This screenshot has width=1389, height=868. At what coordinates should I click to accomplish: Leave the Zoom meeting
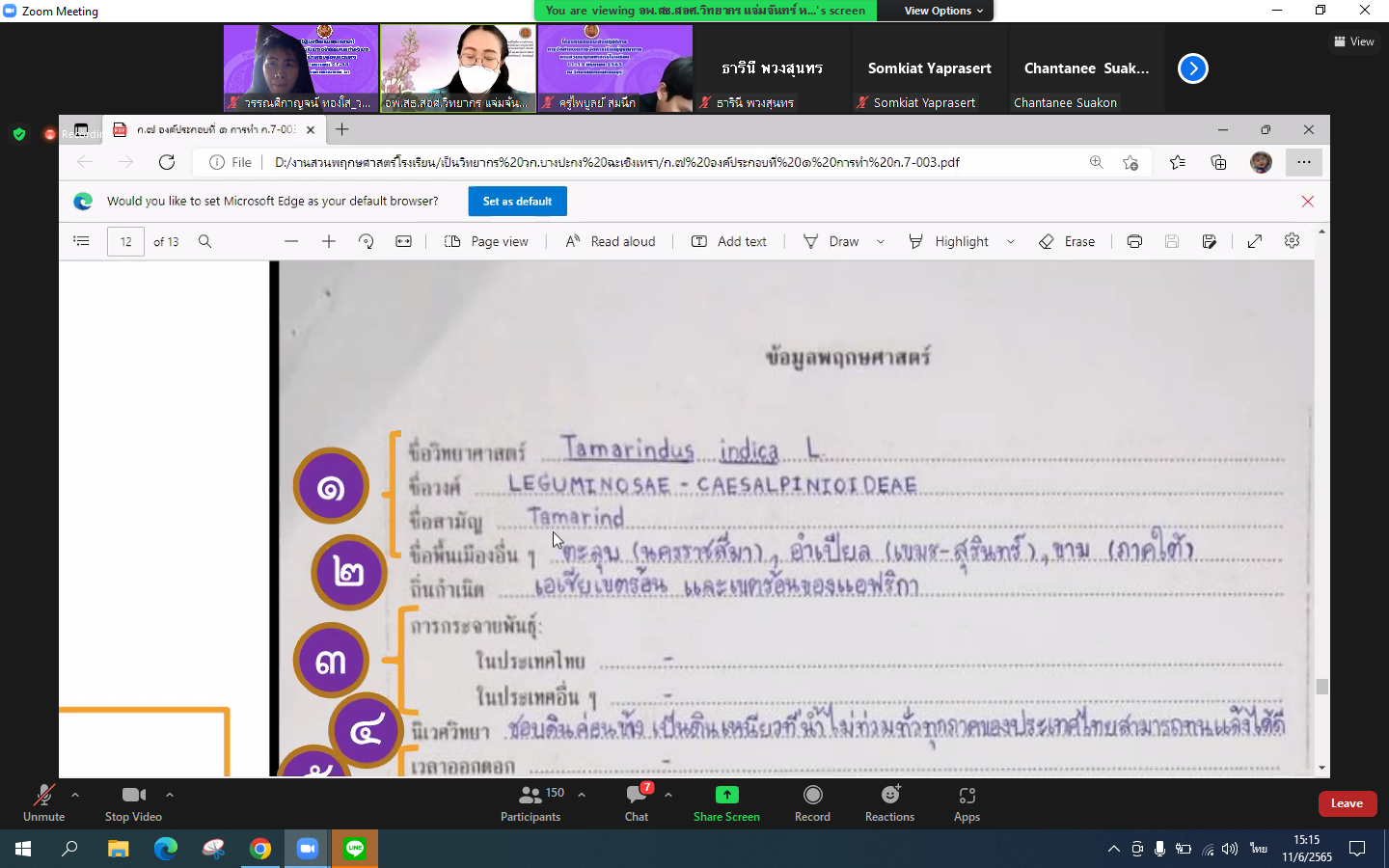pos(1348,803)
